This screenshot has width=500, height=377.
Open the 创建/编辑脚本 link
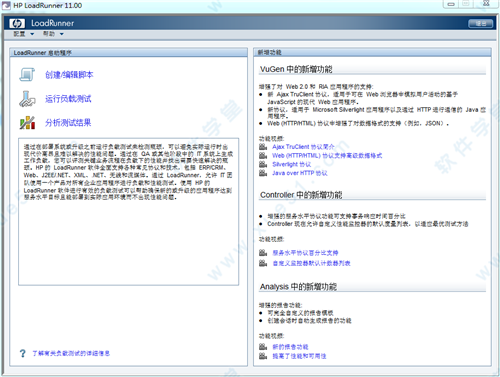coord(69,75)
